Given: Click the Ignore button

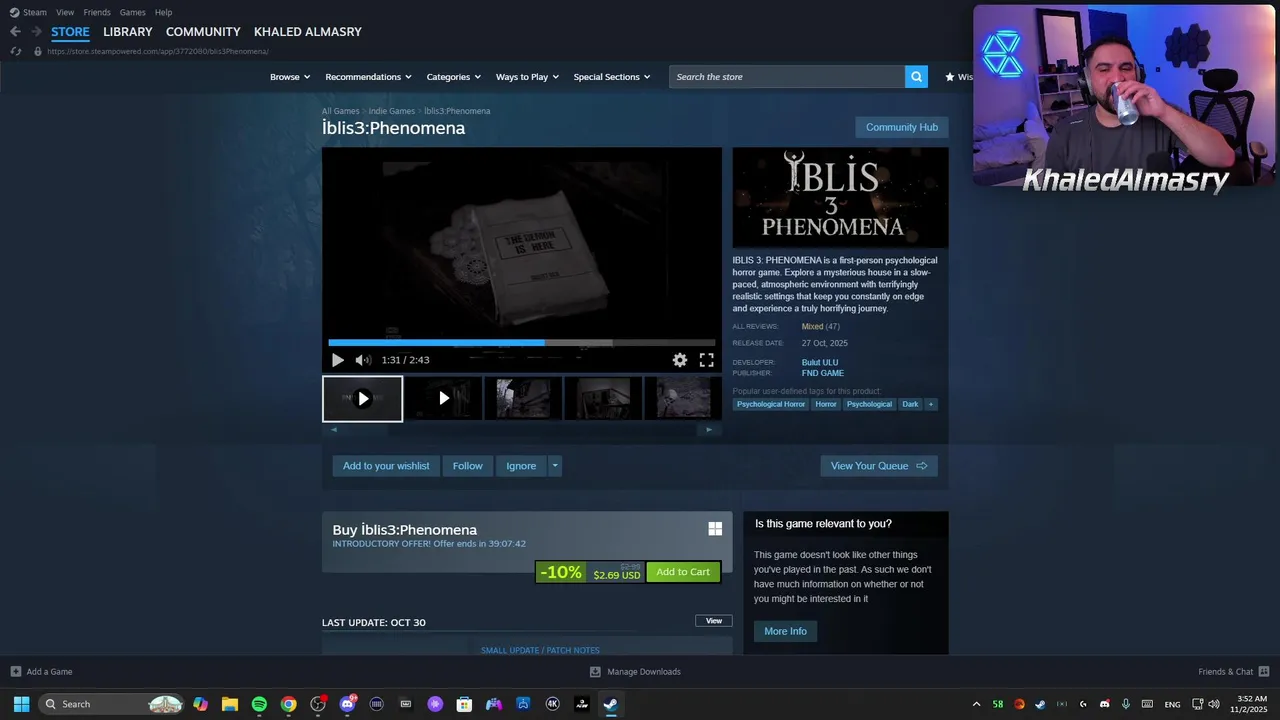Looking at the screenshot, I should pyautogui.click(x=521, y=466).
